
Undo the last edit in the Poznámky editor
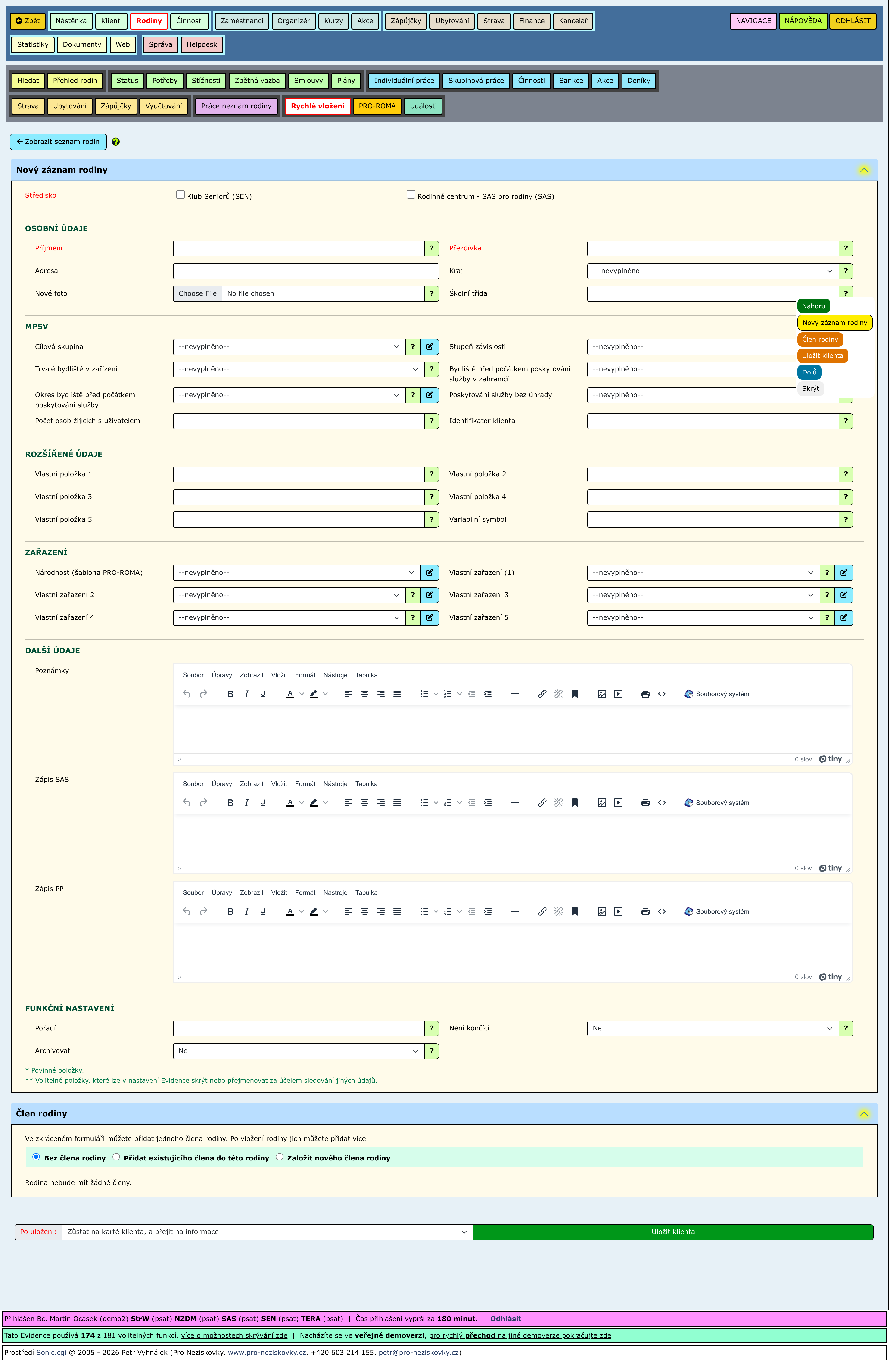pyautogui.click(x=187, y=694)
